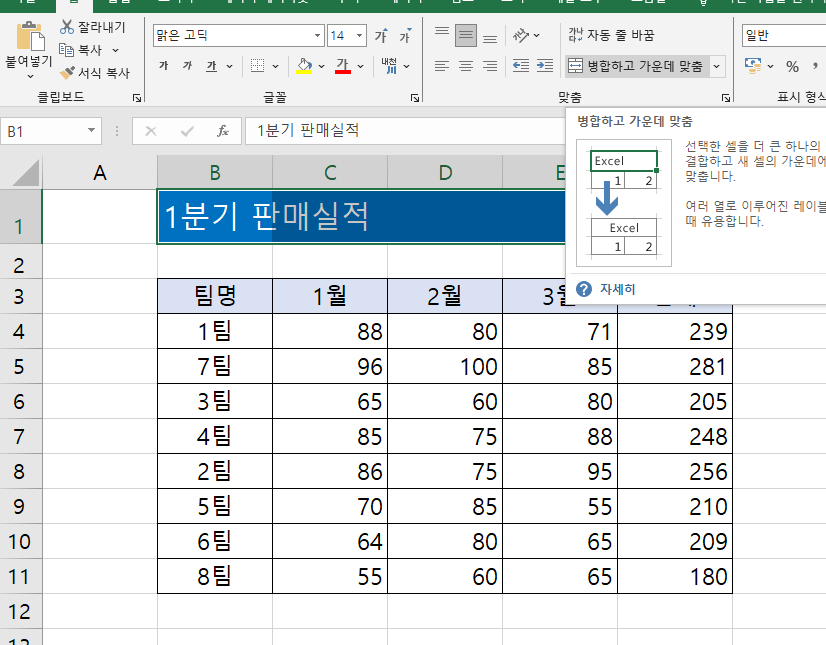Apply percent style with the % icon
Screen dimensions: 826x645
[792, 66]
